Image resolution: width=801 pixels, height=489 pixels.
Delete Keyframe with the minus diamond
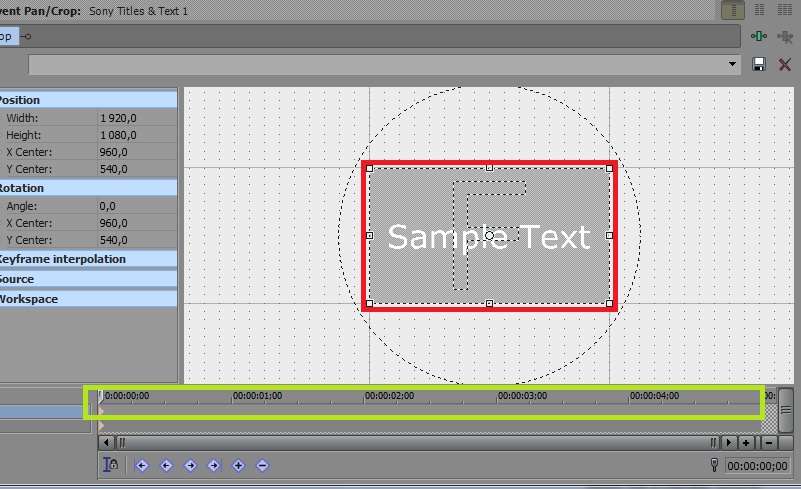(262, 465)
